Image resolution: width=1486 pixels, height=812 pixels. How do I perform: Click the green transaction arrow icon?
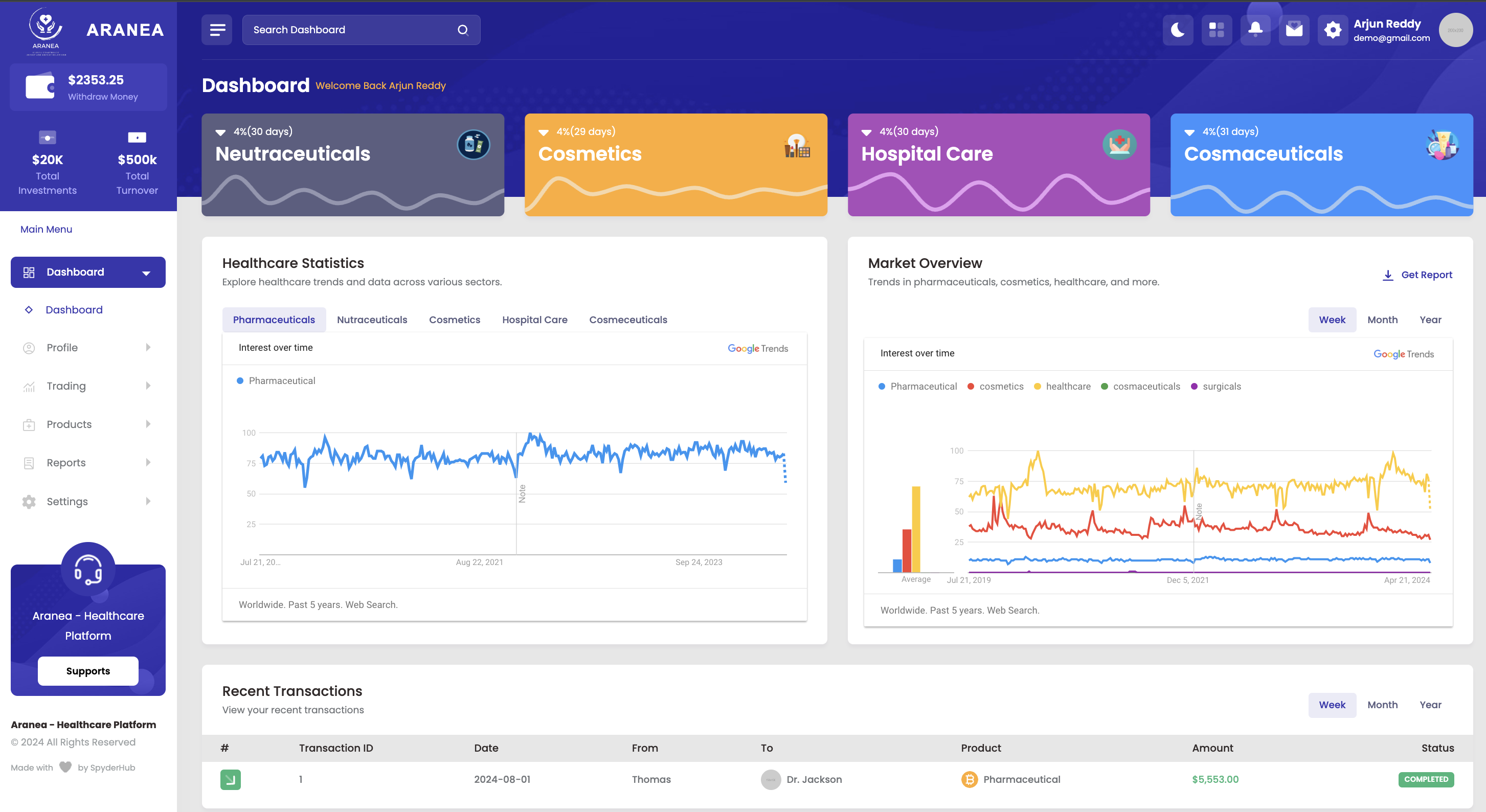230,780
